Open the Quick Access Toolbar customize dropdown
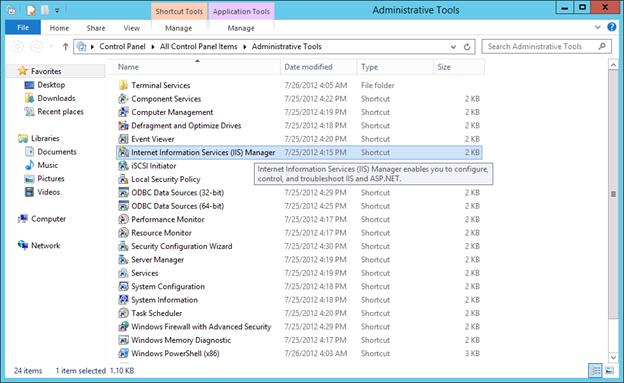624x383 pixels. pos(57,11)
